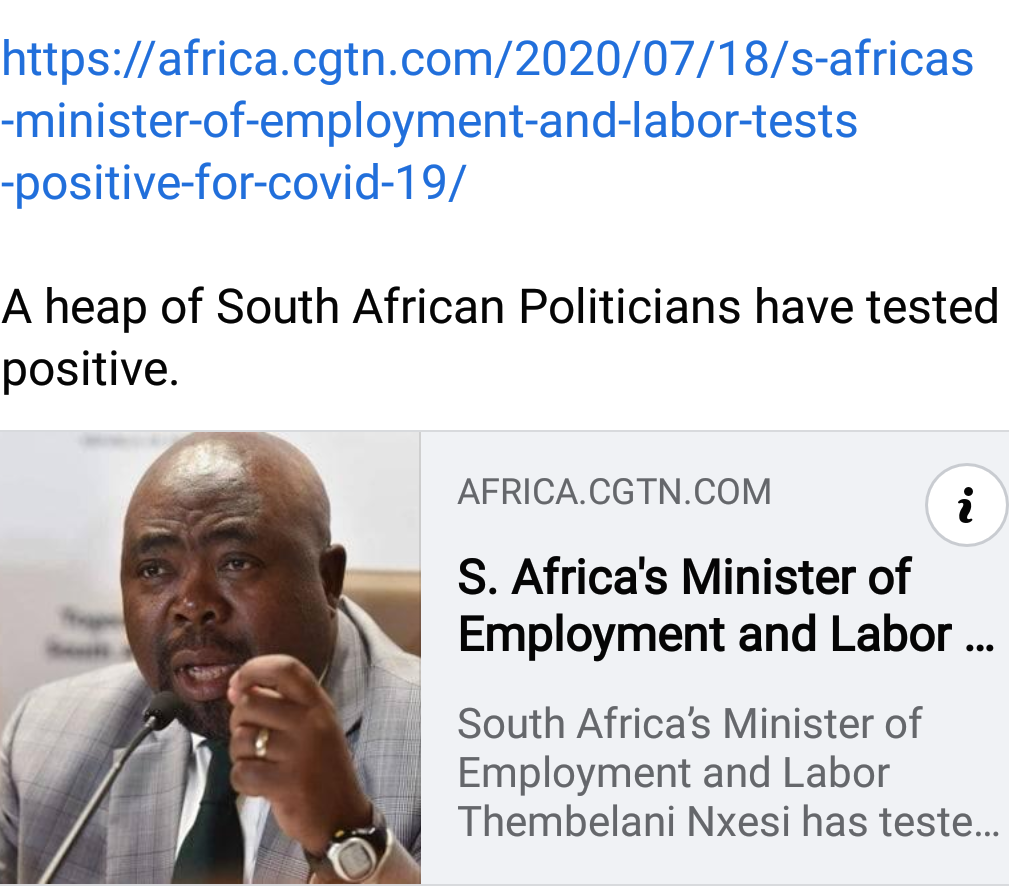Click the ellipsis ending the truncated headline

pos(981,638)
